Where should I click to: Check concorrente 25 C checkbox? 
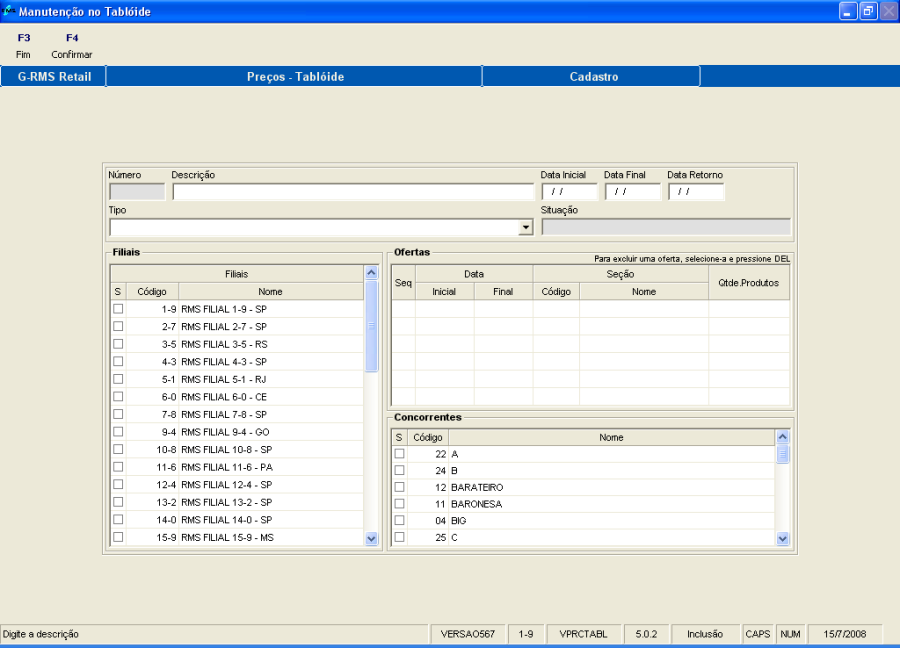coord(399,537)
